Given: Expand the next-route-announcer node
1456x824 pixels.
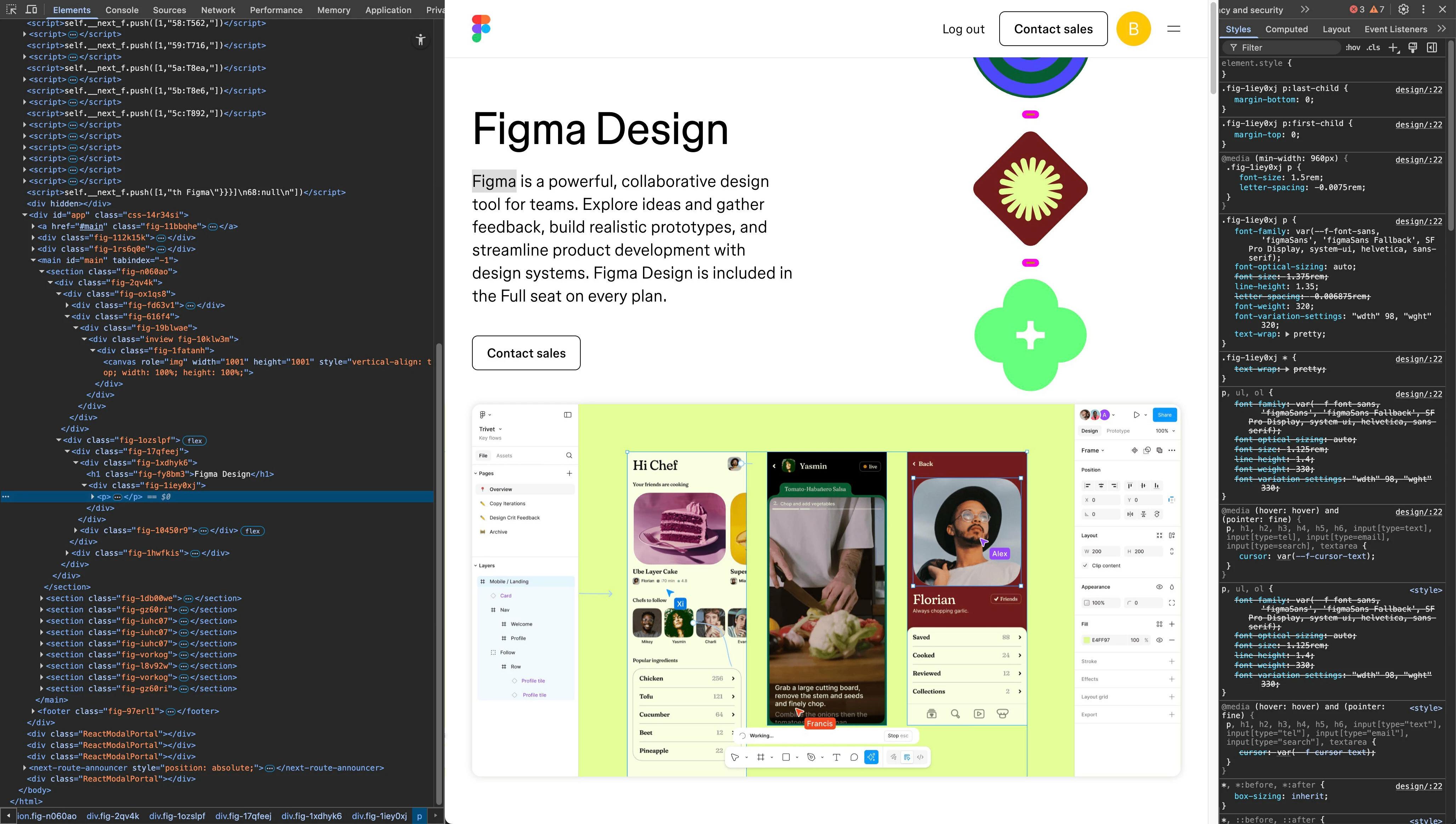Looking at the screenshot, I should tap(24, 768).
